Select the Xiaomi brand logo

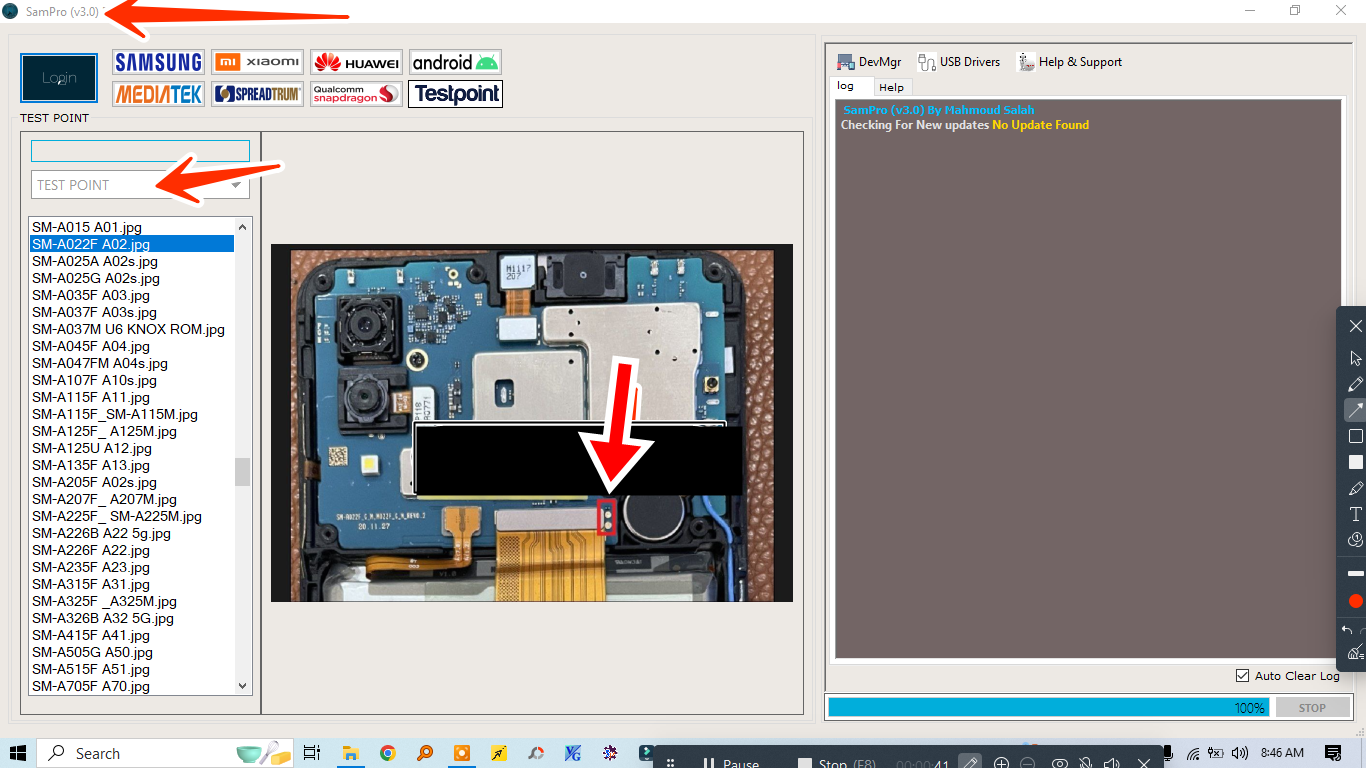257,62
